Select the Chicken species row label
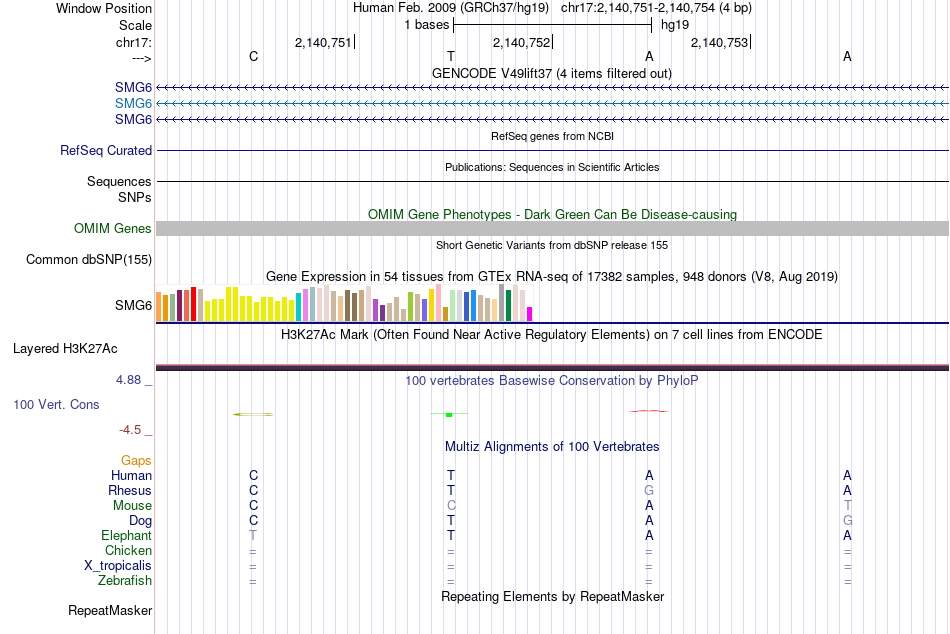The image size is (950, 634). [128, 550]
